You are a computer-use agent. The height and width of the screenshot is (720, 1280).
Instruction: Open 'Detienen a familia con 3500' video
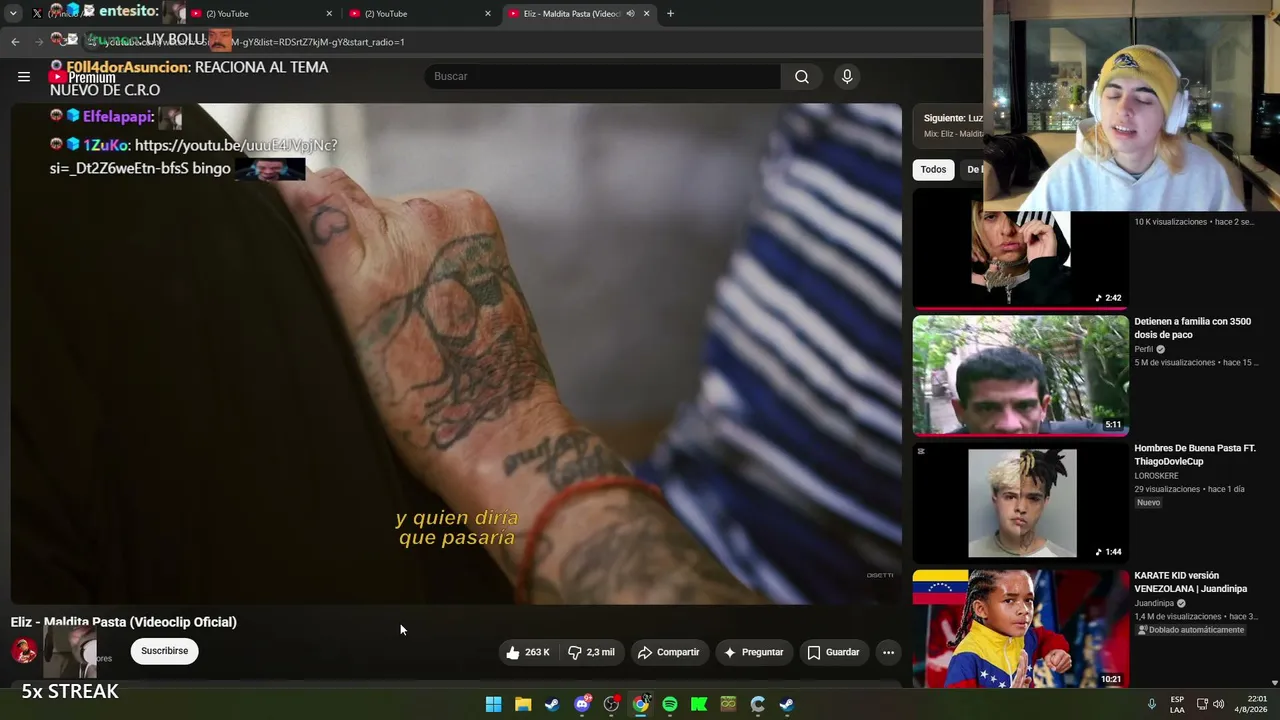1192,328
